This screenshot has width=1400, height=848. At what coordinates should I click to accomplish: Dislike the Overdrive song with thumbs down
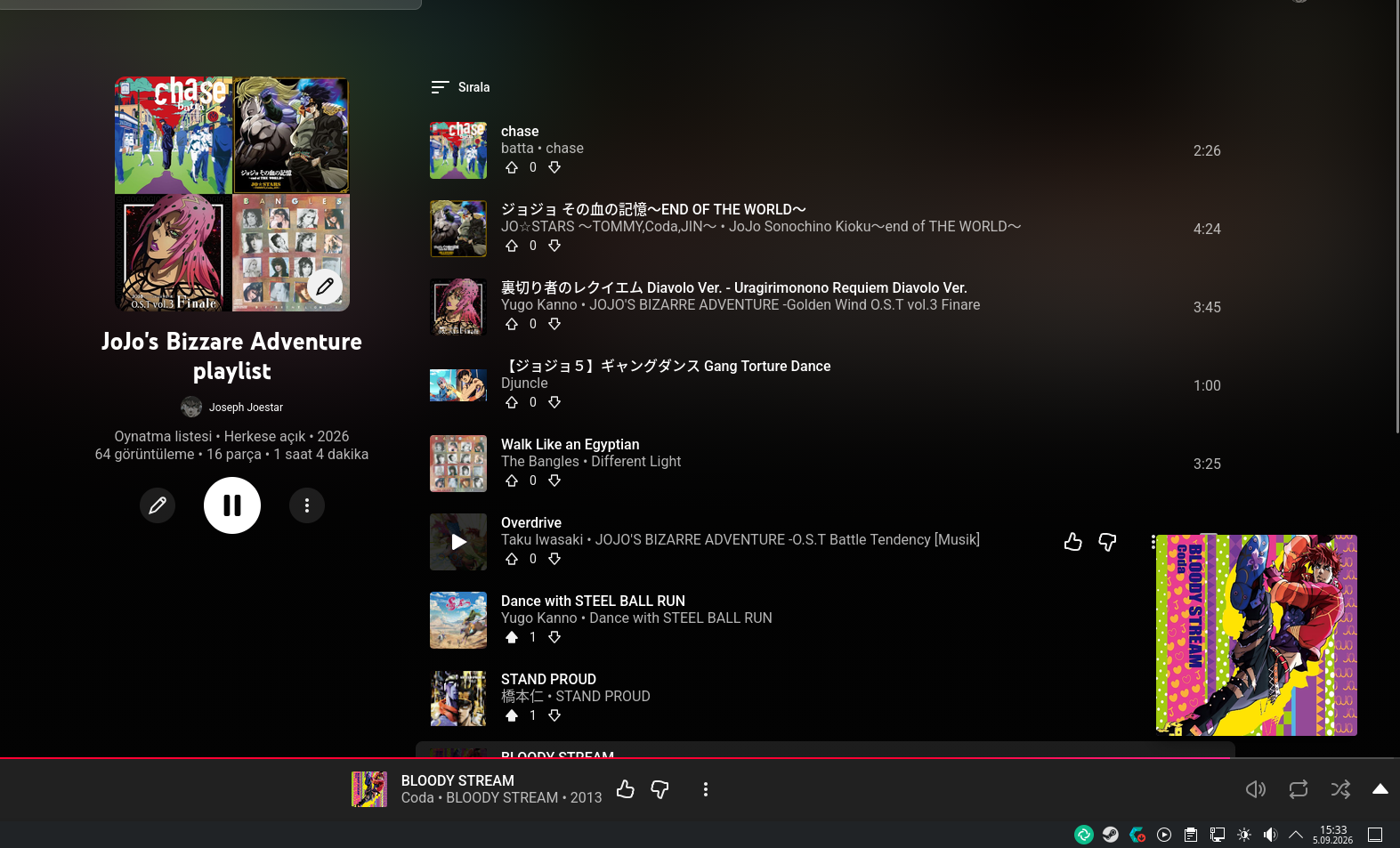(x=1107, y=542)
